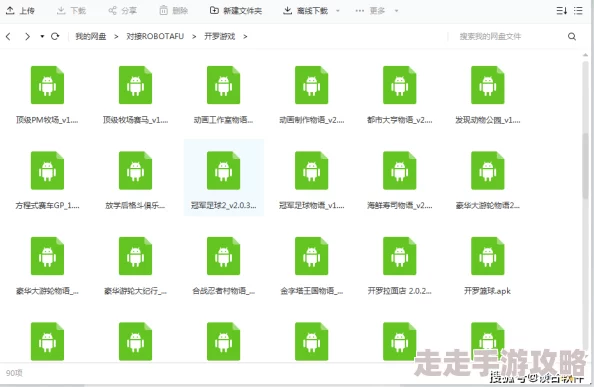Click the vertical scrollbar thumb

(586, 165)
